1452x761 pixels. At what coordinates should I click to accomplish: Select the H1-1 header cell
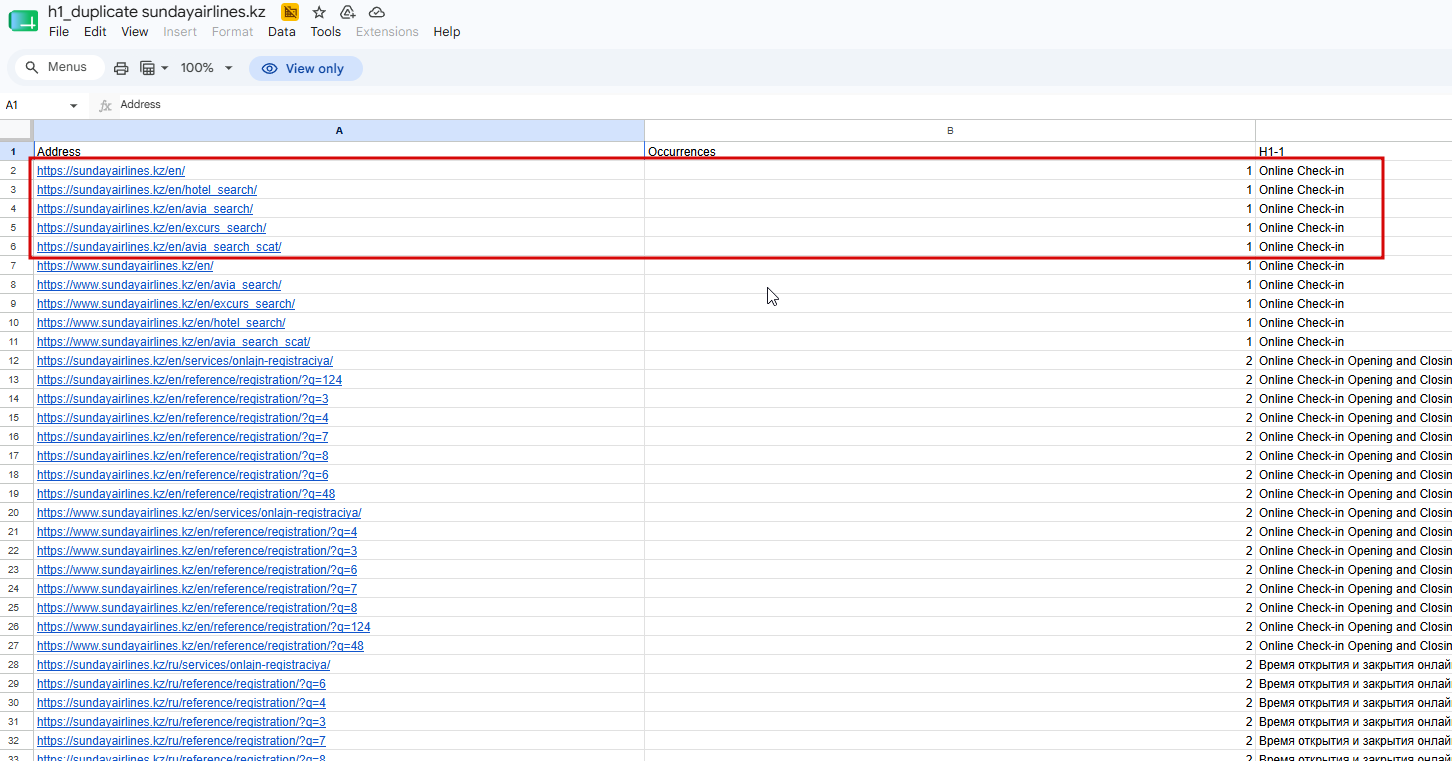[x=1354, y=152]
